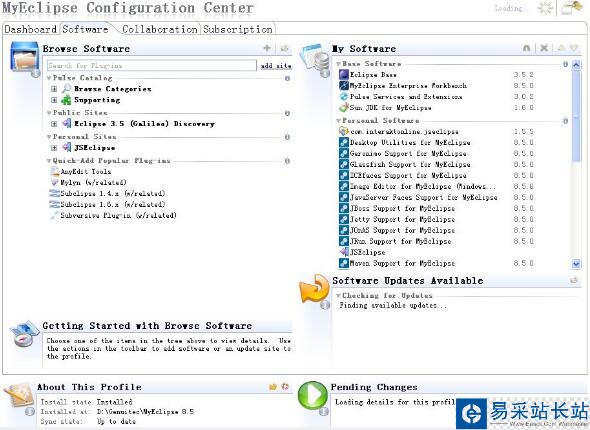The image size is (590, 430).
Task: Click the com.interaktonline.jseclipse icon
Action: pyautogui.click(x=344, y=131)
